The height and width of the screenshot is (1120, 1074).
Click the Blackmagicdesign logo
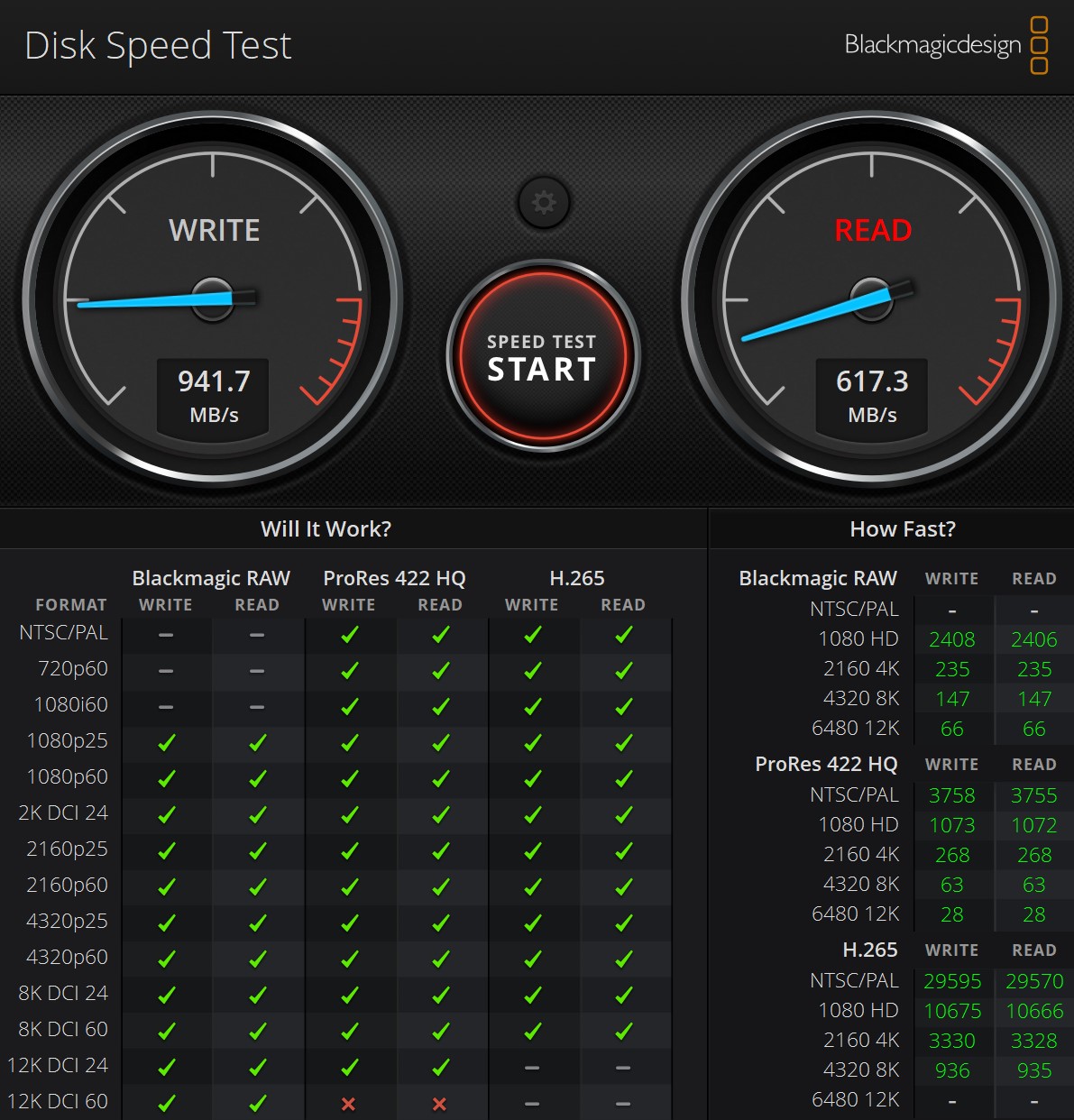click(945, 45)
